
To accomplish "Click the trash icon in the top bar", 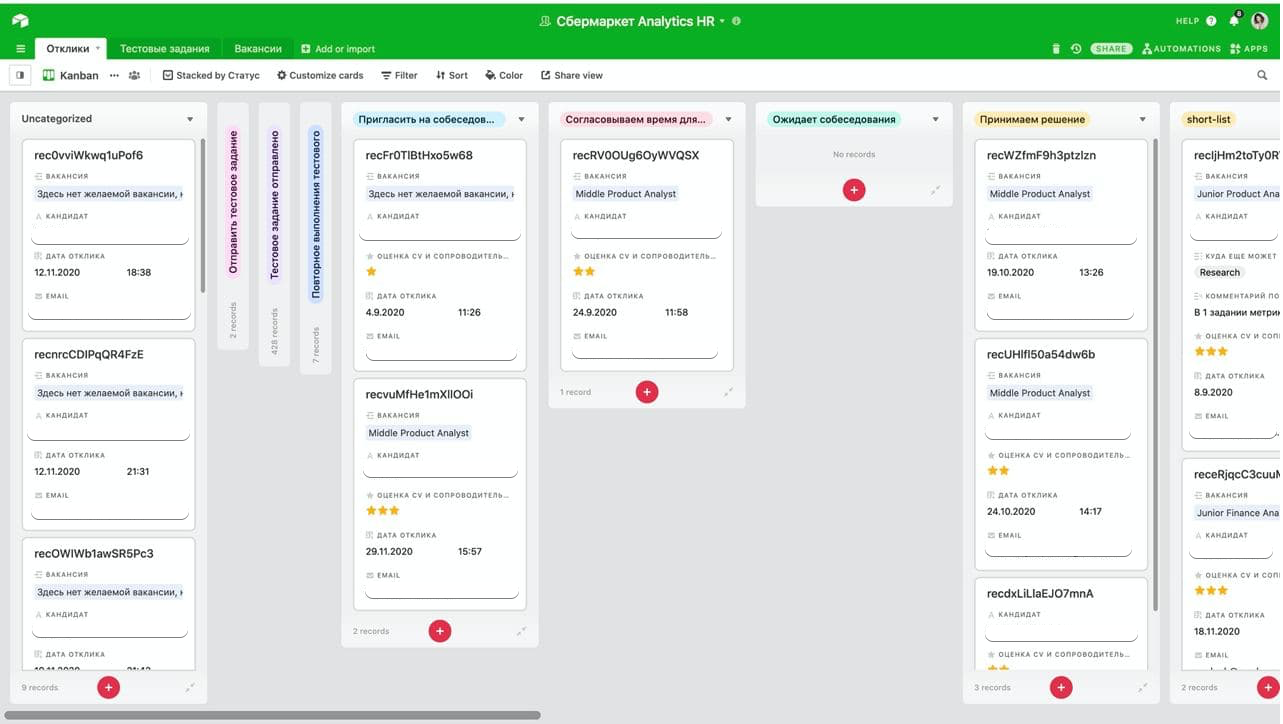I will [1056, 49].
